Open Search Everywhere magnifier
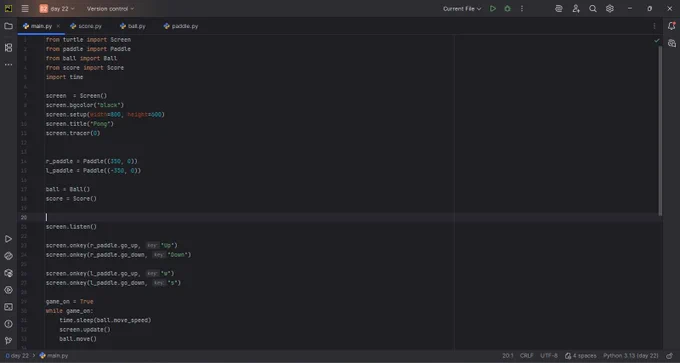This screenshot has width=680, height=363. click(x=592, y=9)
